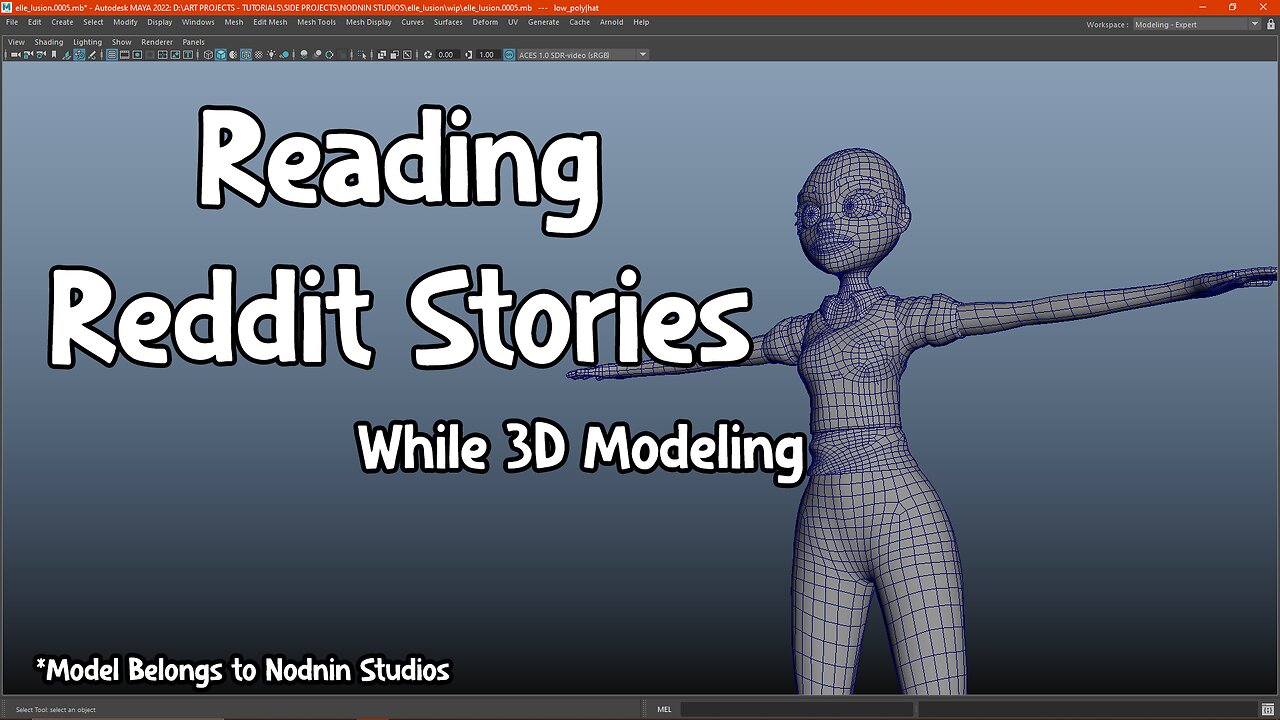This screenshot has width=1280, height=720.
Task: Click the Exposure reset icon
Action: [x=428, y=54]
